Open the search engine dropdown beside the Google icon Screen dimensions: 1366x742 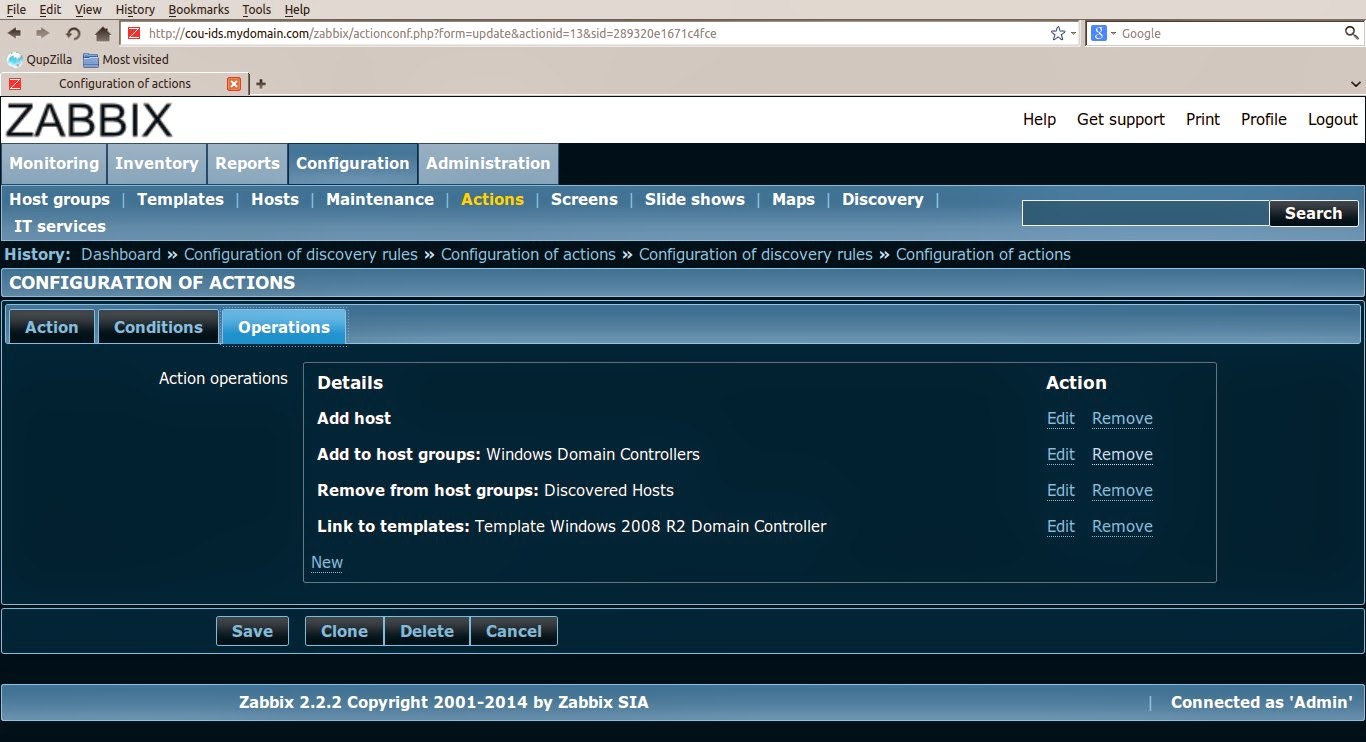coord(1113,32)
